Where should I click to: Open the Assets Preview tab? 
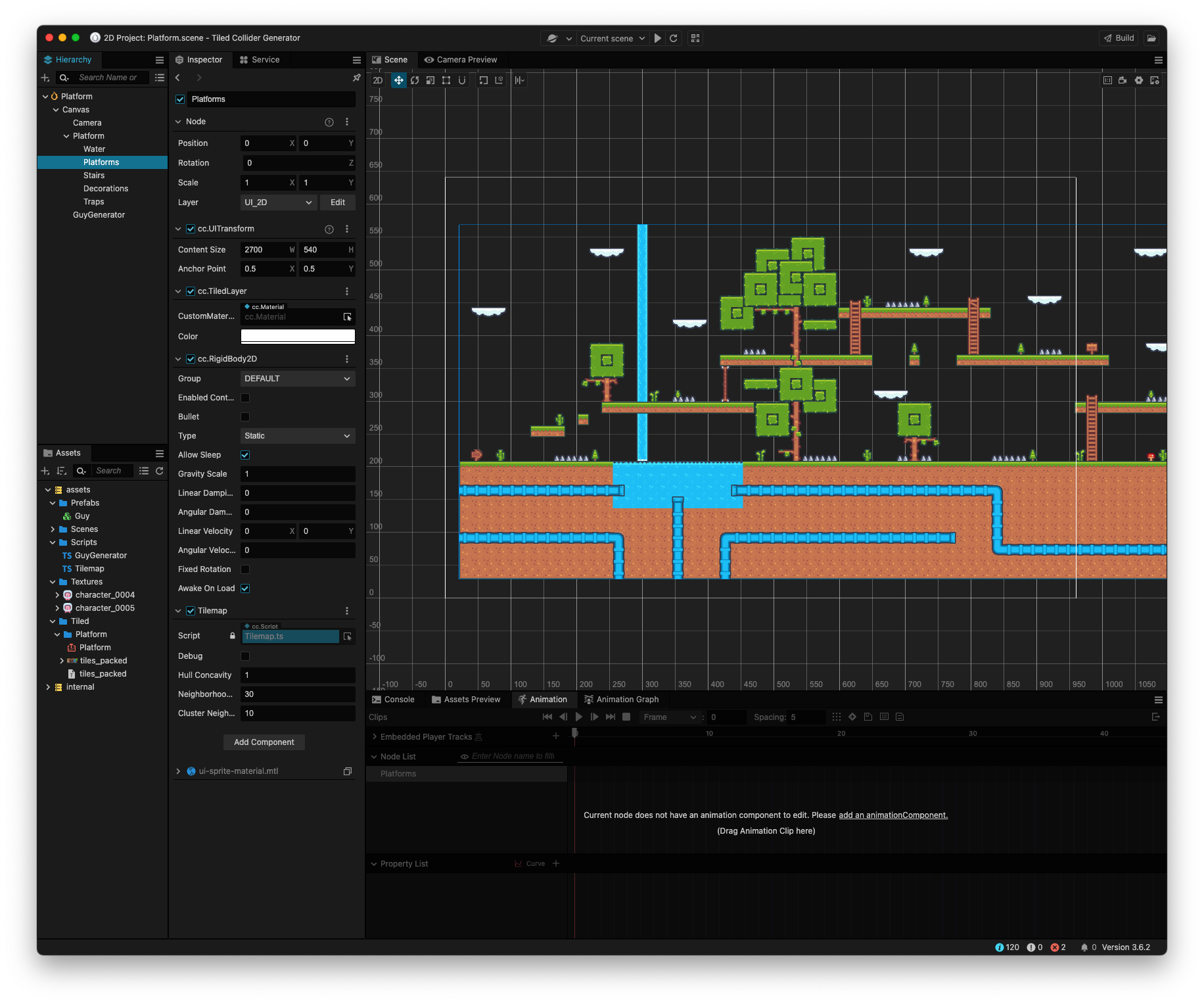tap(466, 700)
